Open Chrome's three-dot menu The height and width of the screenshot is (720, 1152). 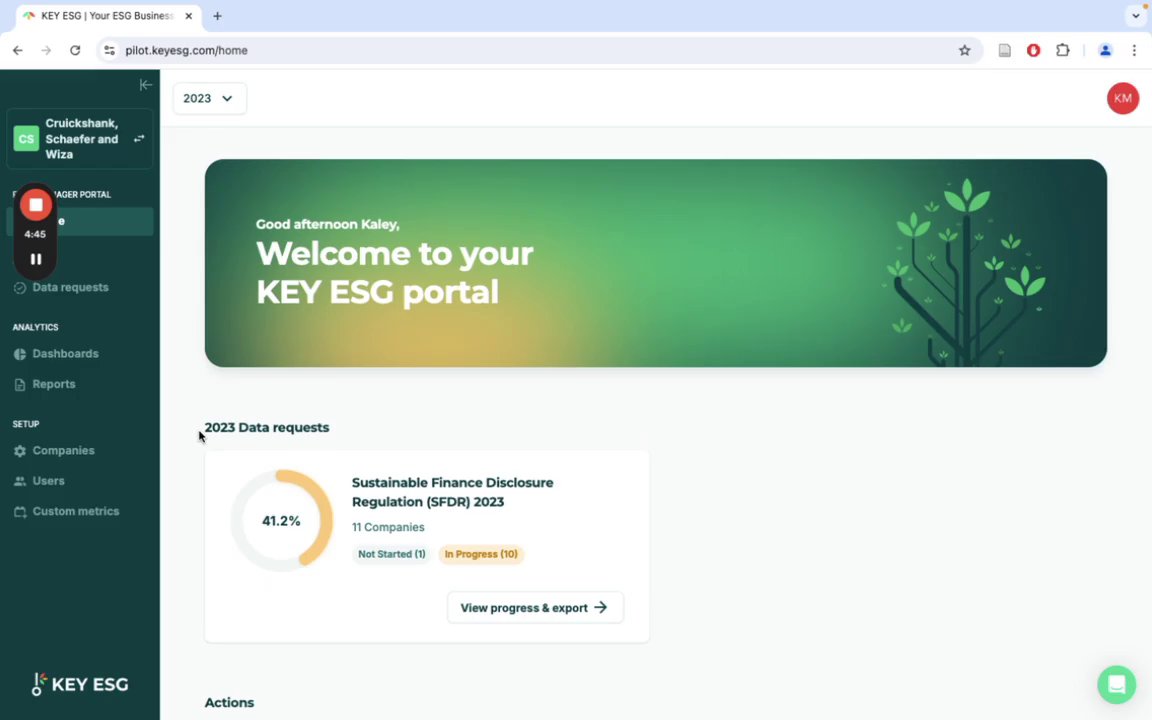[1134, 50]
